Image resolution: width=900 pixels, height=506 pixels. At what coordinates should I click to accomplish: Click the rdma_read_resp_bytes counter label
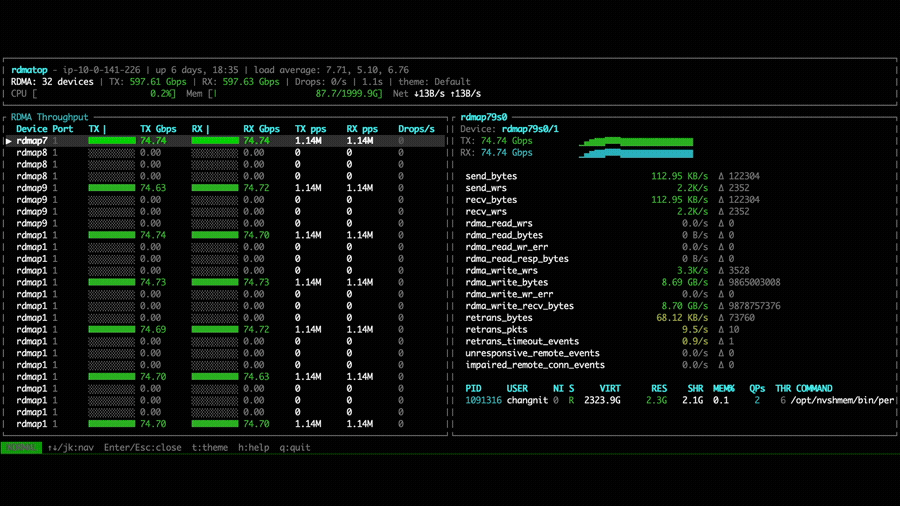(517, 259)
